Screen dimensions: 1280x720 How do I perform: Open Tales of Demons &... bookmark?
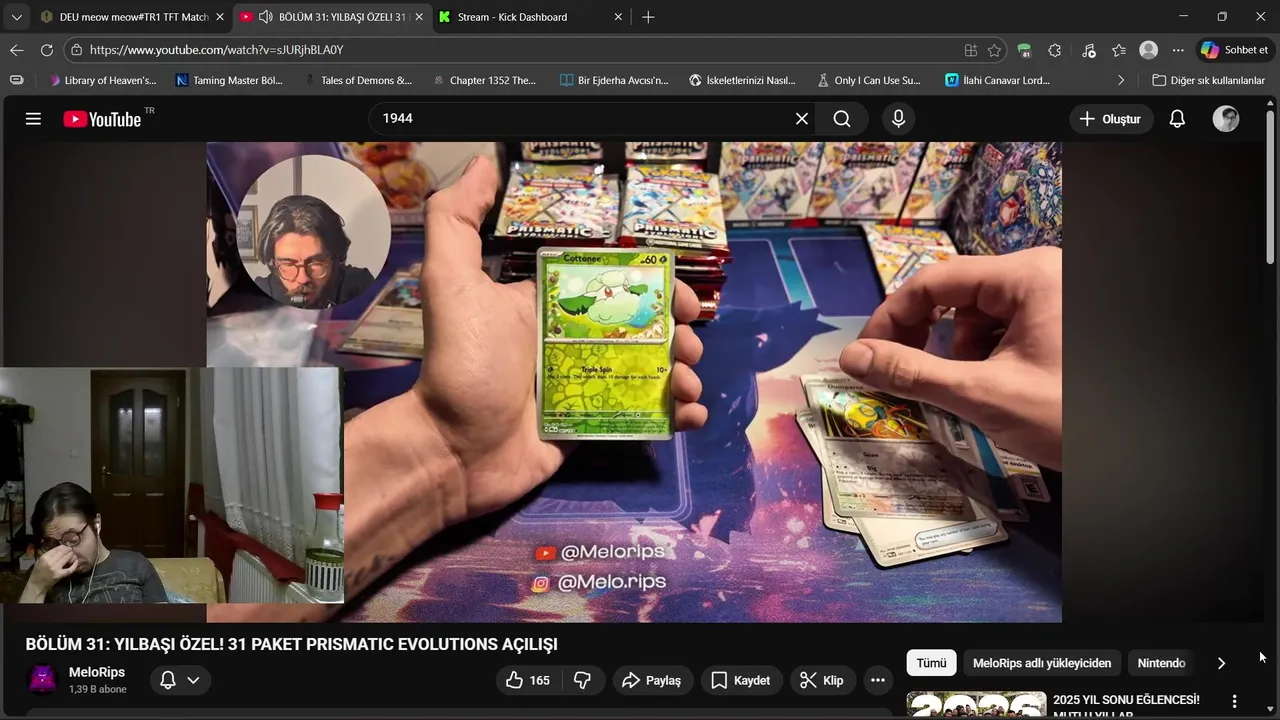click(358, 80)
